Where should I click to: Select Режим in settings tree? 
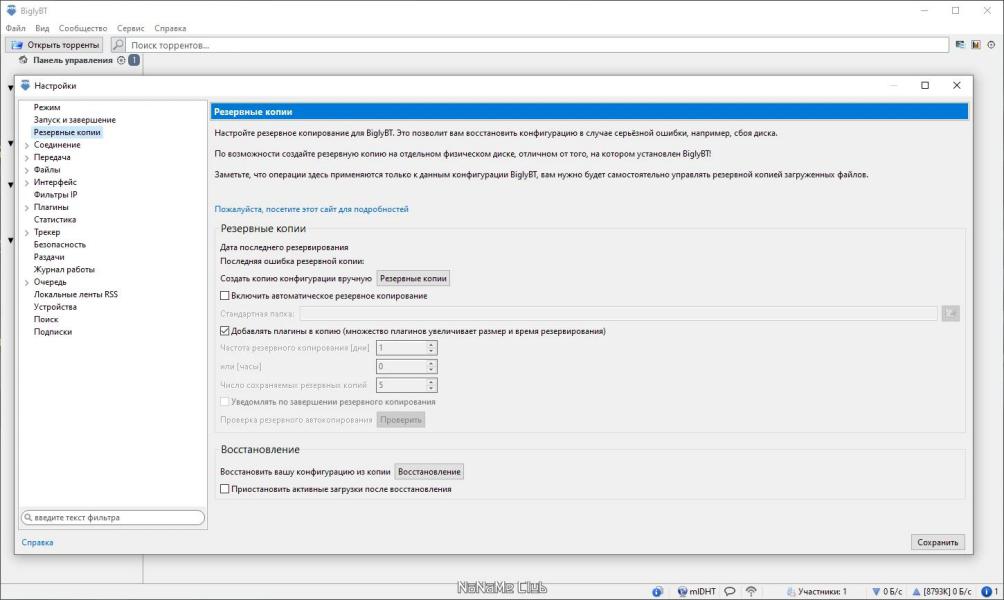point(47,108)
